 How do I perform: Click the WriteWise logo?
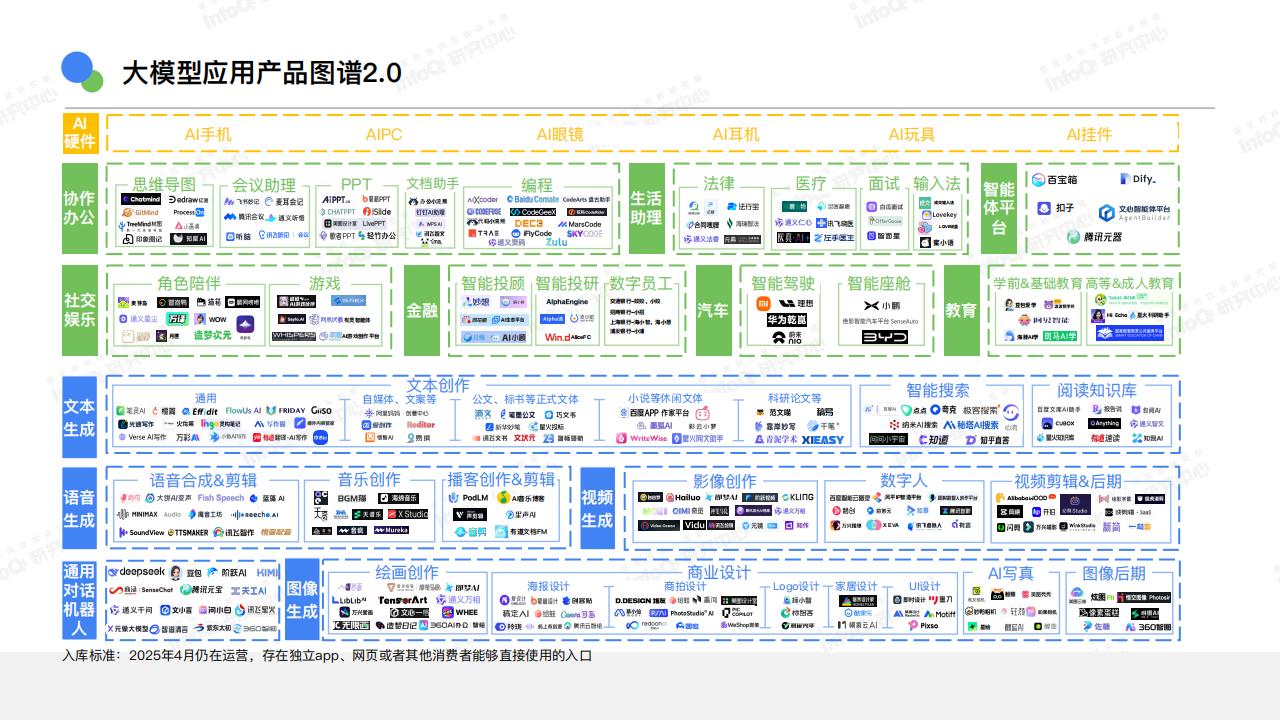coord(642,438)
